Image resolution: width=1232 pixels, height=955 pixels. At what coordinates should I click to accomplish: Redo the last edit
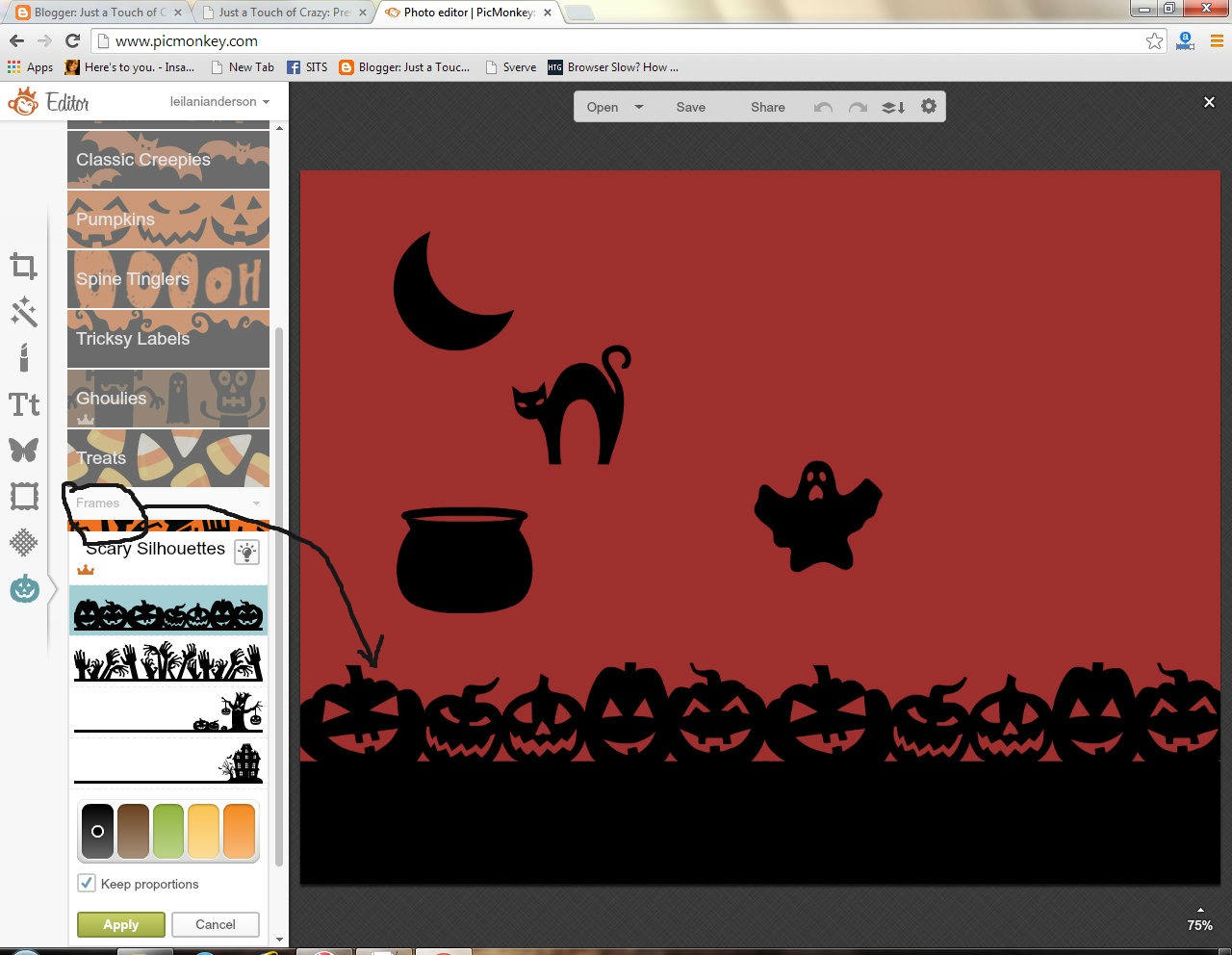[x=858, y=107]
